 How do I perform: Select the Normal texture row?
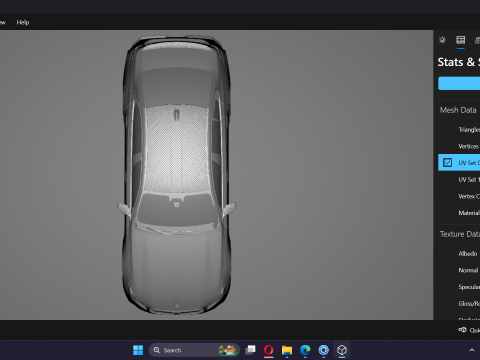coord(459,270)
